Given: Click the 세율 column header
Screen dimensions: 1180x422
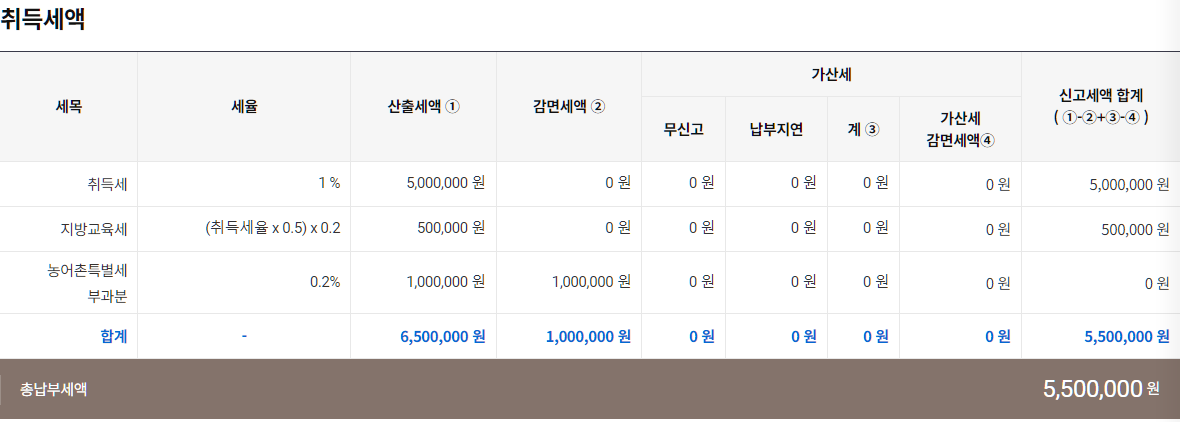Looking at the screenshot, I should [245, 107].
